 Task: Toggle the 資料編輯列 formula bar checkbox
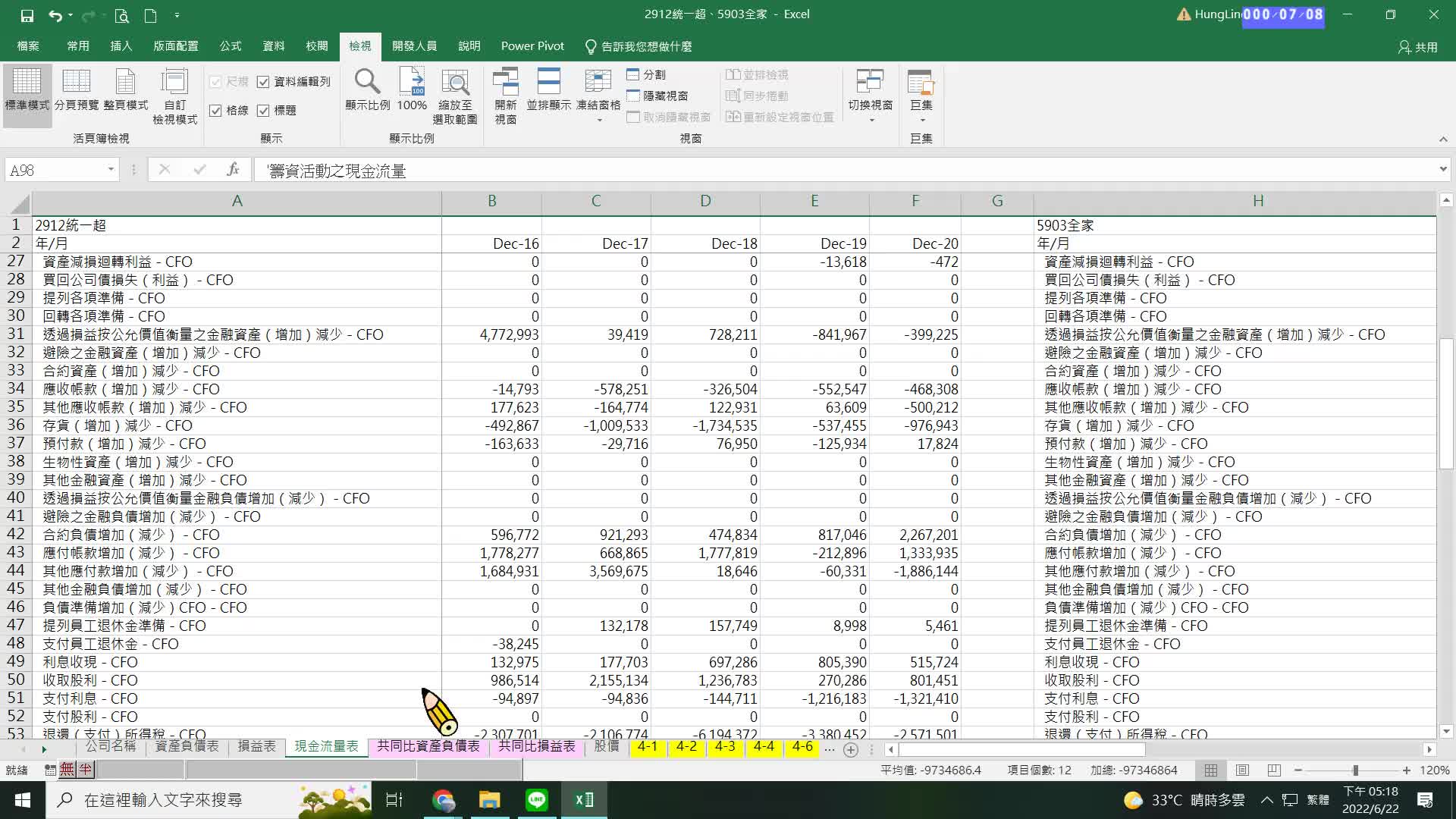(263, 82)
